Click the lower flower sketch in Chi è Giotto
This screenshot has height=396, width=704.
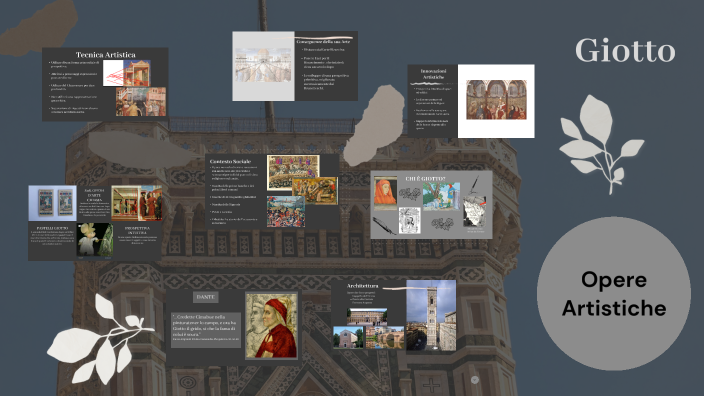point(442,224)
